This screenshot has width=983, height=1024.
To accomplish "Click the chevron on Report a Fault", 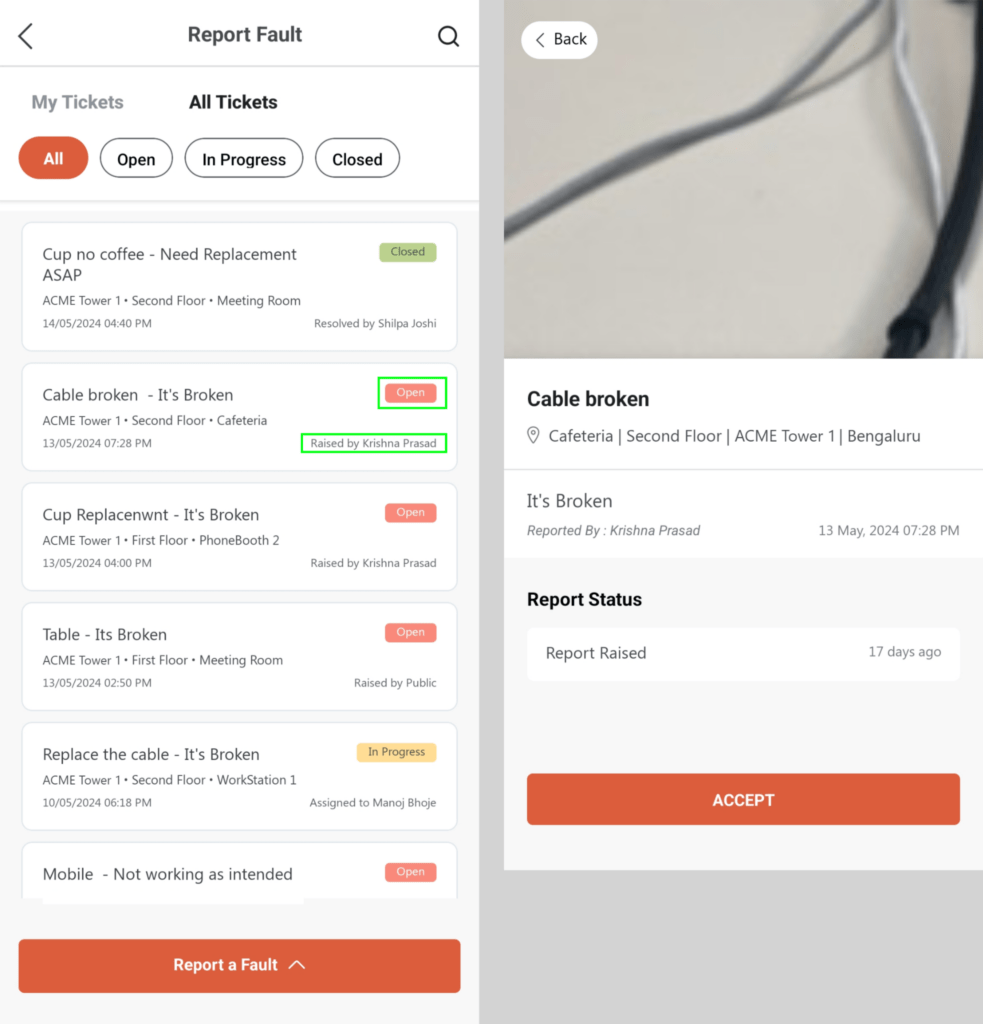I will click(297, 965).
